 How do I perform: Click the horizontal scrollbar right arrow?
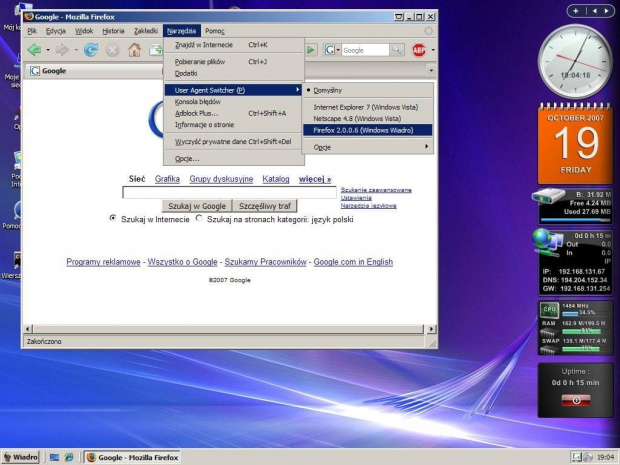(431, 329)
